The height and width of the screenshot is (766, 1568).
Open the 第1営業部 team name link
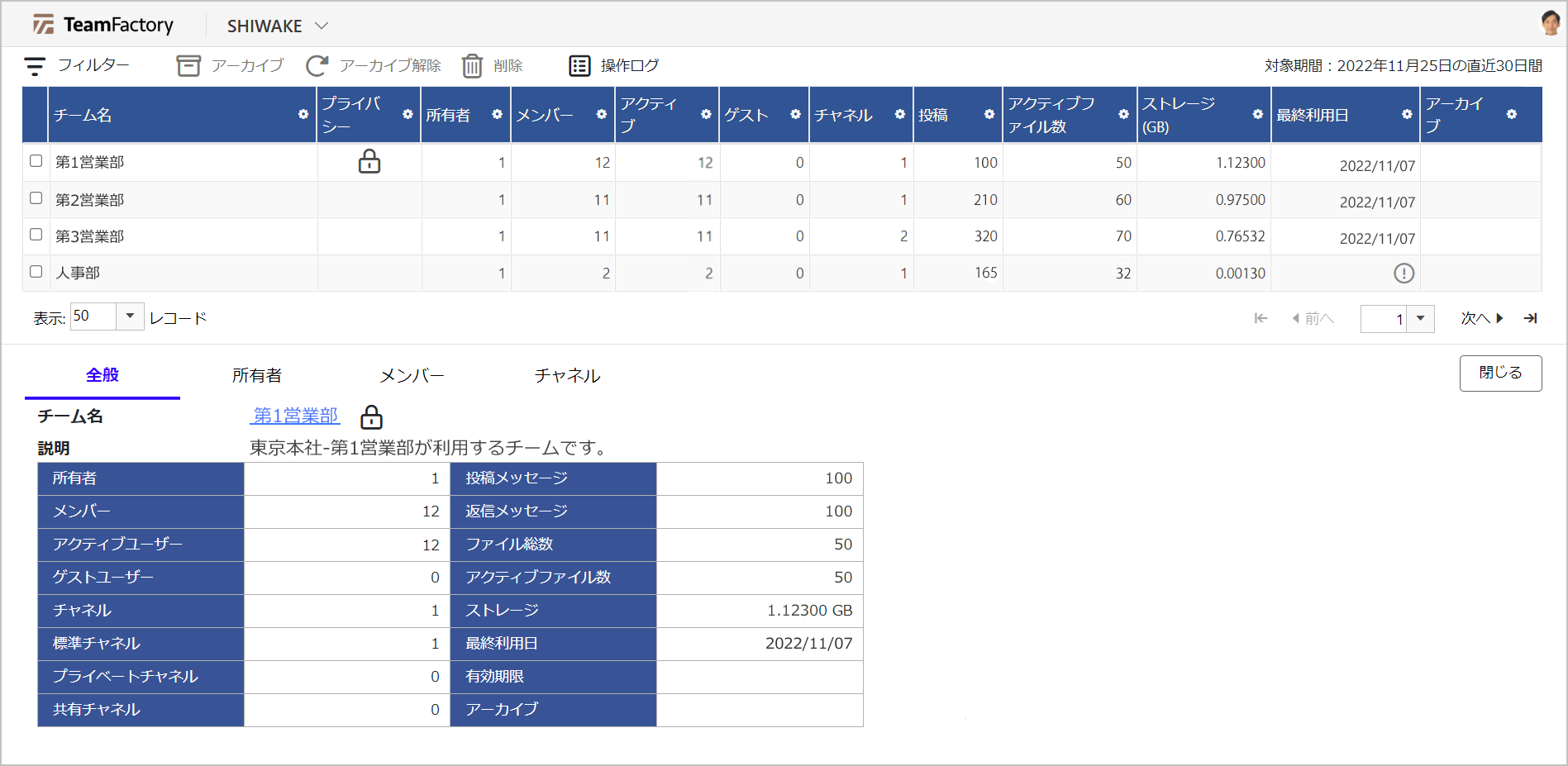pyautogui.click(x=296, y=416)
